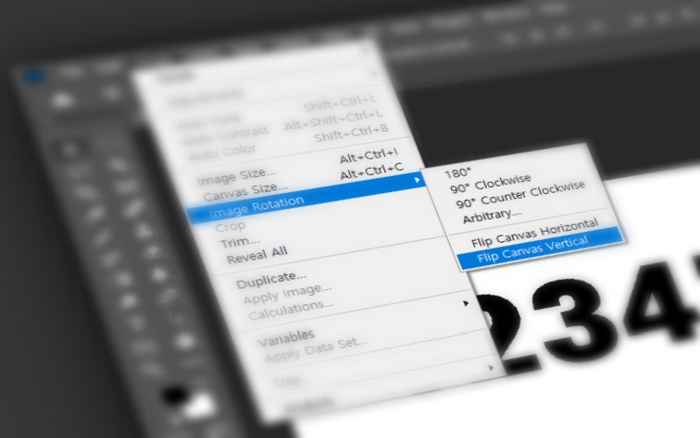Open the Arbitrary... rotation dialog
Image resolution: width=700 pixels, height=438 pixels.
[x=491, y=213]
